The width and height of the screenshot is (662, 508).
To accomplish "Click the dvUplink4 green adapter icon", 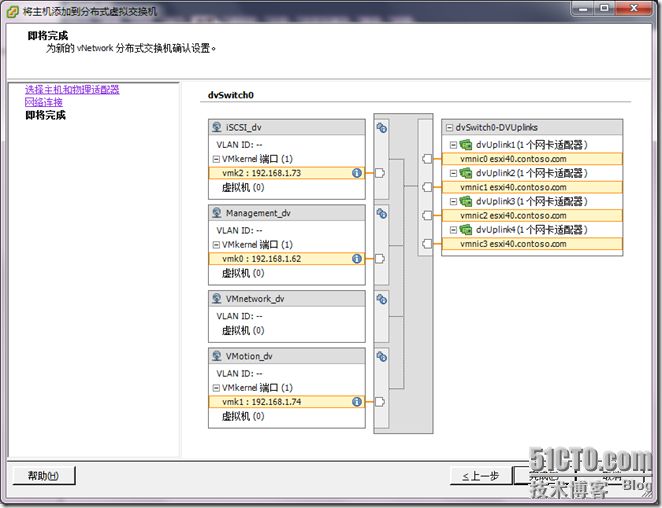I will [x=466, y=229].
